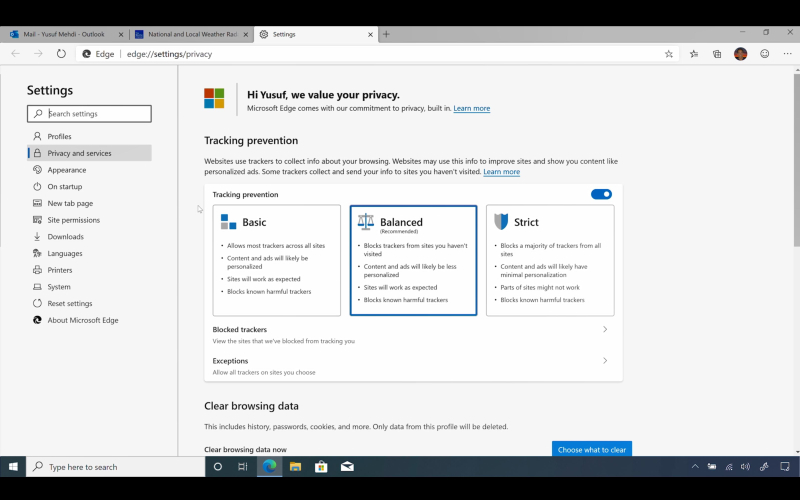Click the browser forward arrow
The height and width of the screenshot is (500, 800).
coord(38,54)
